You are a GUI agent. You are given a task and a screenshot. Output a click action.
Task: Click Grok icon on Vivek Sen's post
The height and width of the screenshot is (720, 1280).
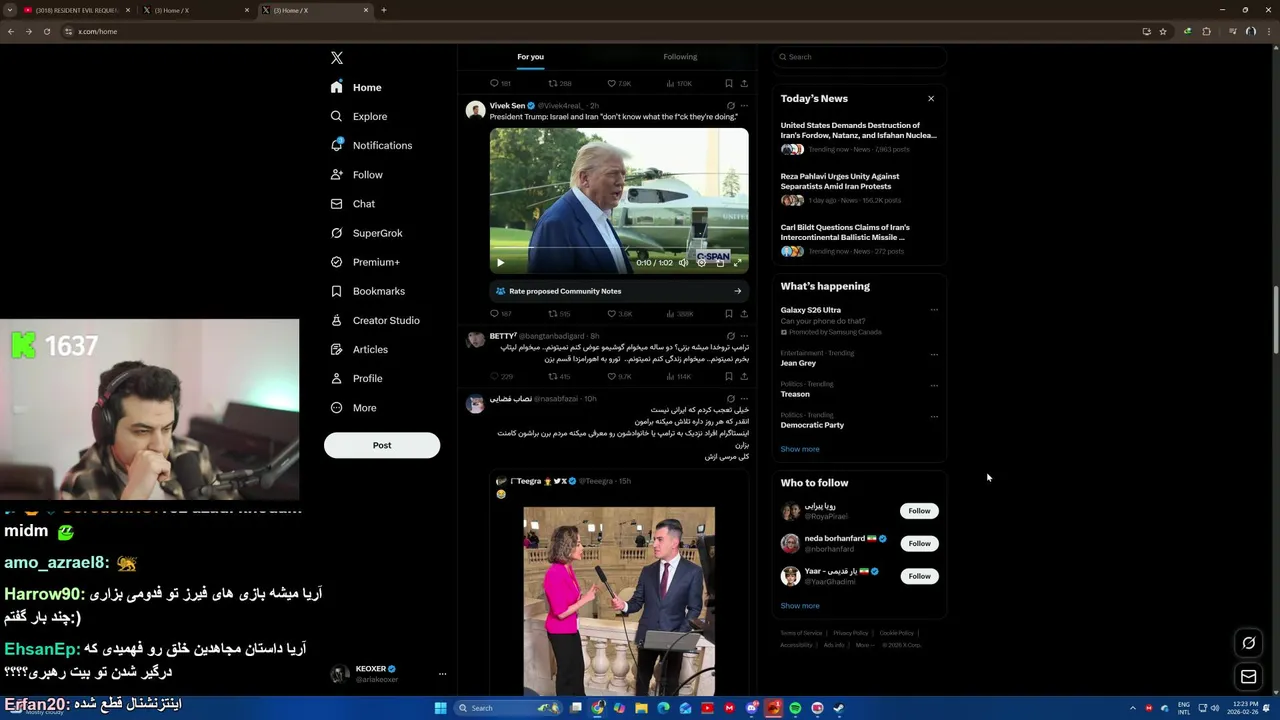pos(730,106)
